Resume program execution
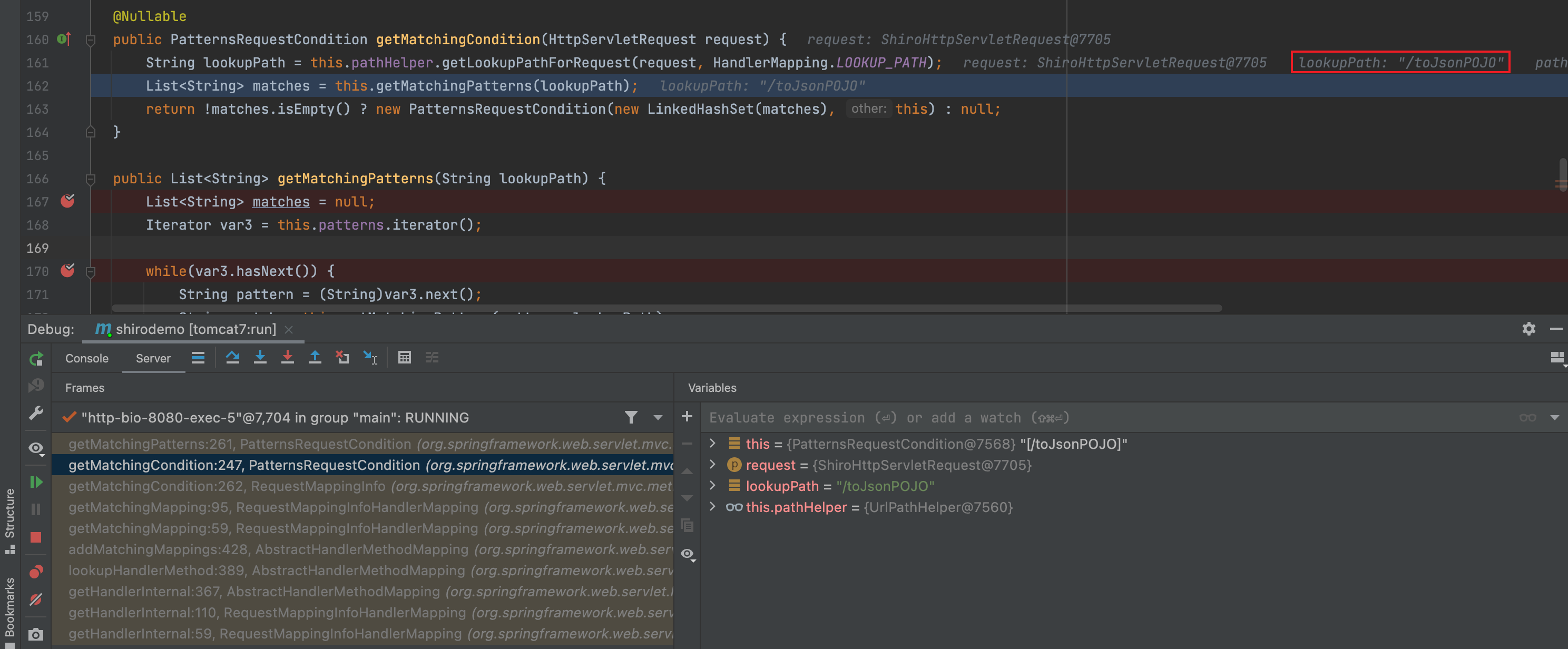Image resolution: width=1568 pixels, height=649 pixels. click(x=36, y=482)
